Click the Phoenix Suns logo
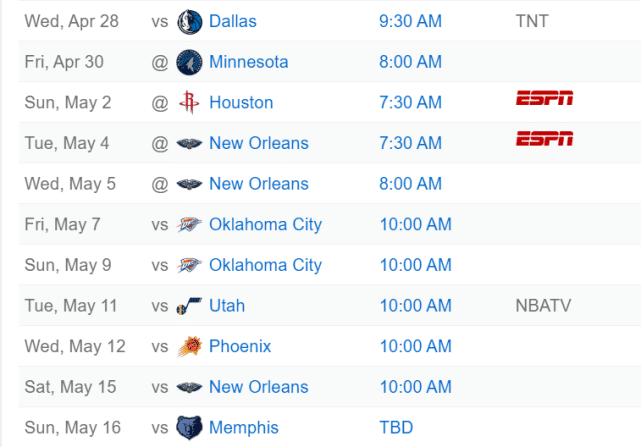 click(188, 347)
